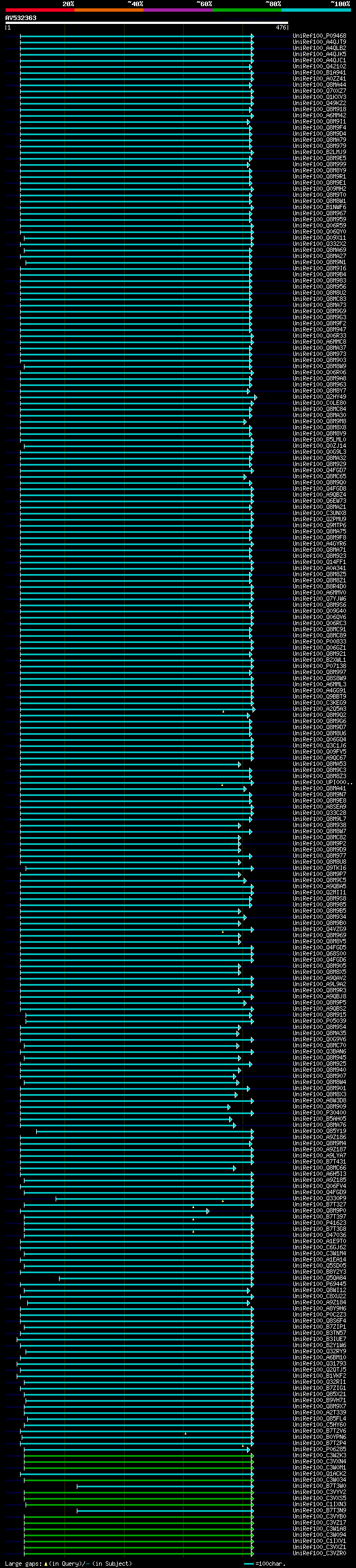Click the purple ~60% identity legend segment
The width and height of the screenshot is (356, 1568).
(179, 10)
